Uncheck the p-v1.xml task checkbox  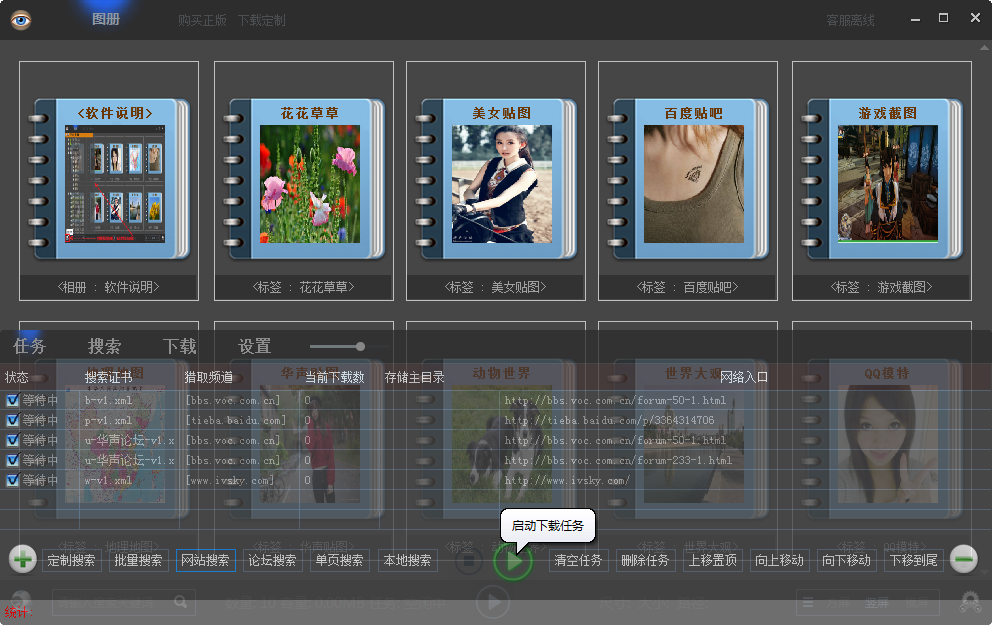[12, 420]
